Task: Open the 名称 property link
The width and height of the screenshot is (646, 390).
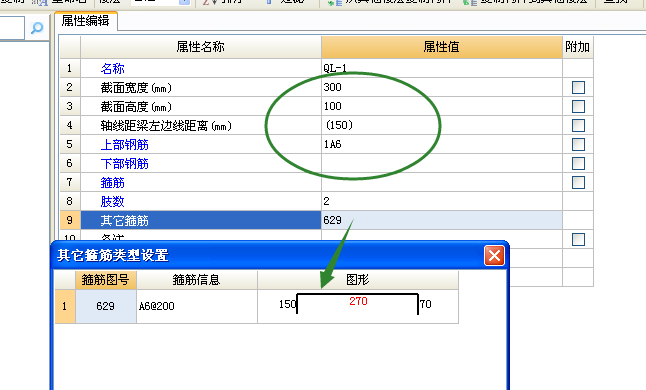Action: 112,68
